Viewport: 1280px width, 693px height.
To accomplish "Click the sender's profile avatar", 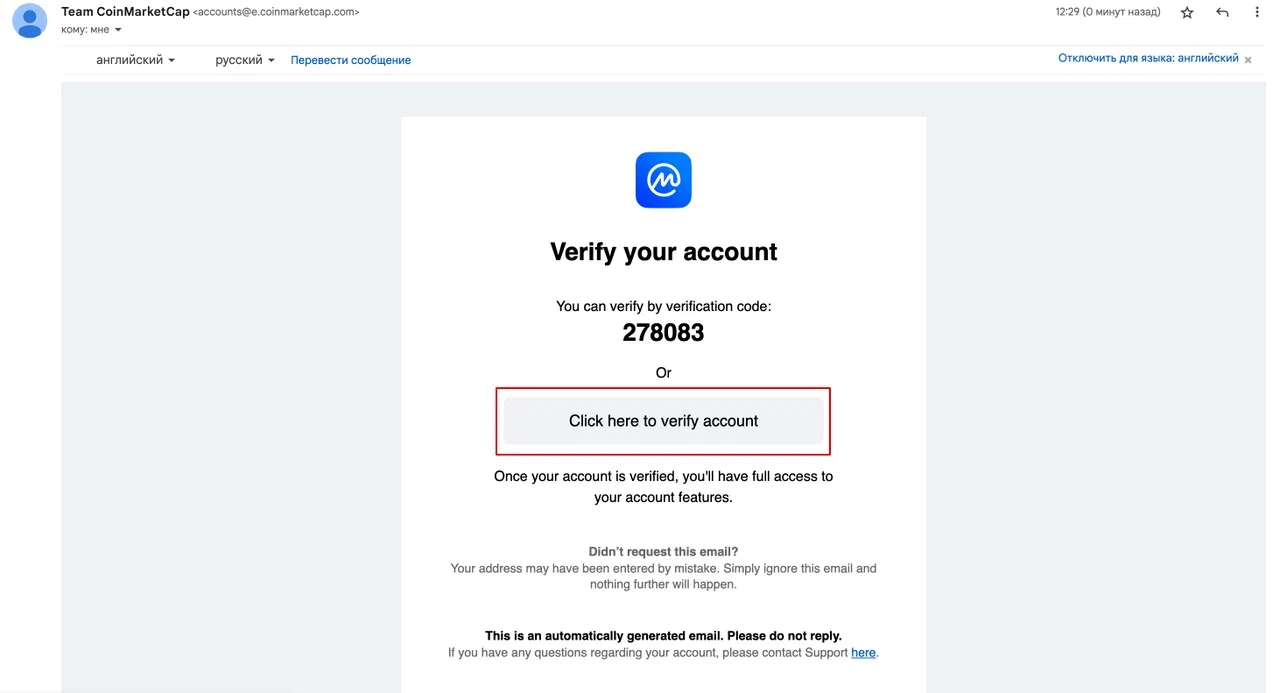I will pyautogui.click(x=31, y=20).
